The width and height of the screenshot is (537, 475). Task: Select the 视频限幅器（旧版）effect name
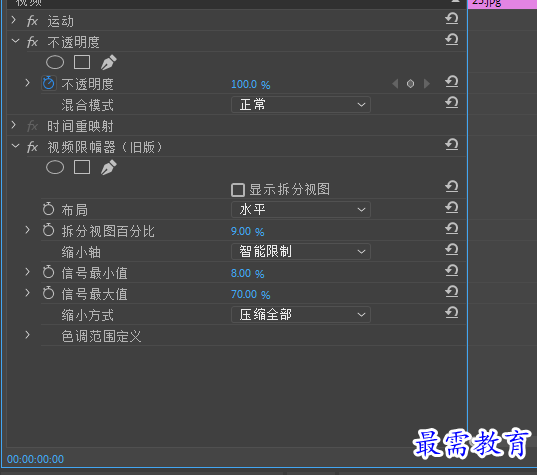click(x=105, y=147)
